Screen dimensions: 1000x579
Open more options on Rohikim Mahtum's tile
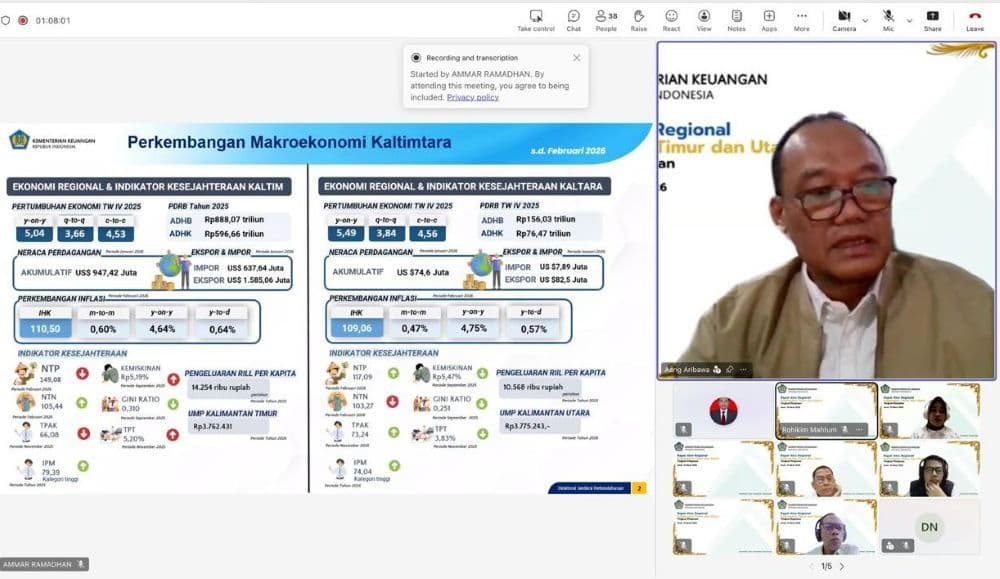pos(859,430)
